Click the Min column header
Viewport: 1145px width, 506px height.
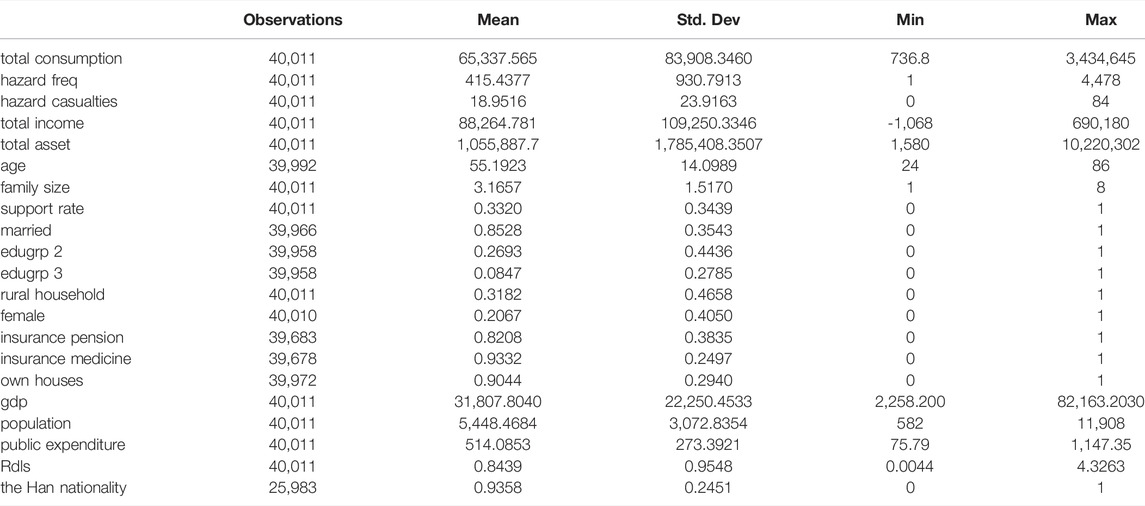coord(909,20)
